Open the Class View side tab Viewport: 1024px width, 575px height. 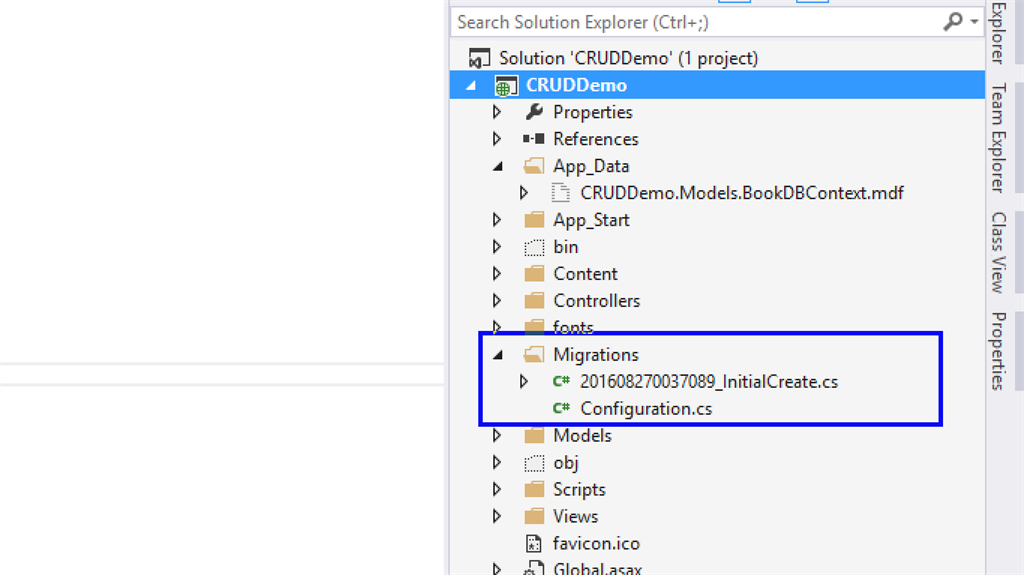click(999, 252)
